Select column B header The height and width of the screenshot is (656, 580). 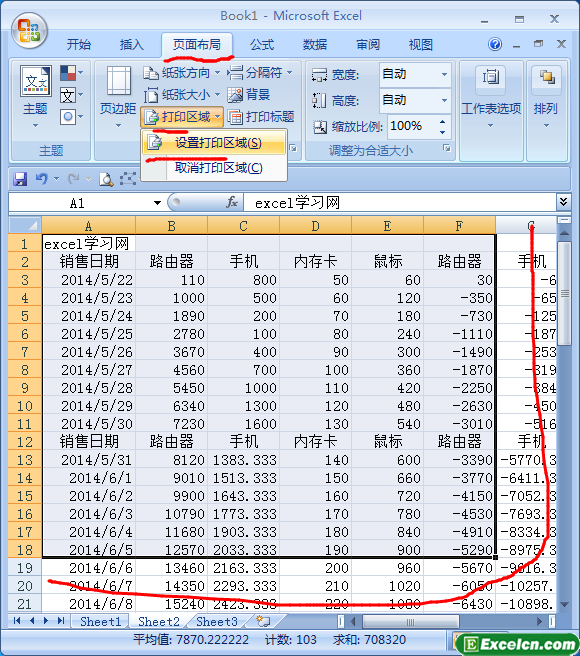click(x=172, y=226)
